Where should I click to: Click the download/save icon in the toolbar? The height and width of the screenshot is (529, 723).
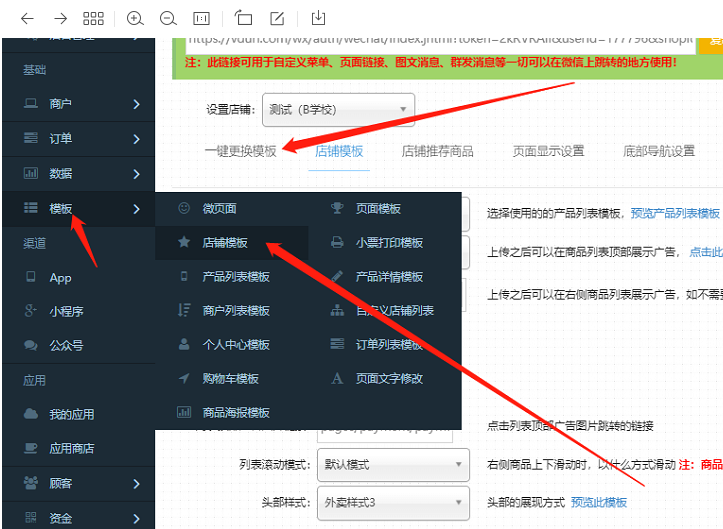pos(318,18)
